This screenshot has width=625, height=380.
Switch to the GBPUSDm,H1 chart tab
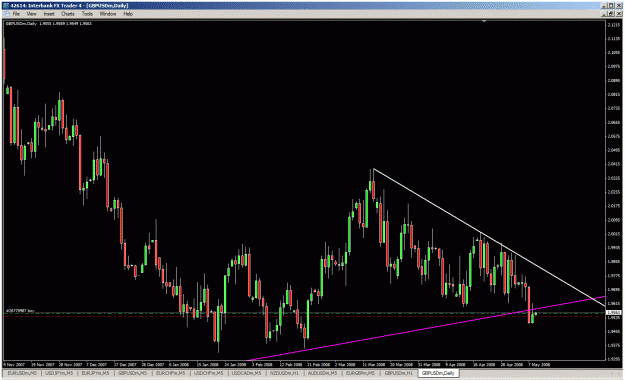398,373
